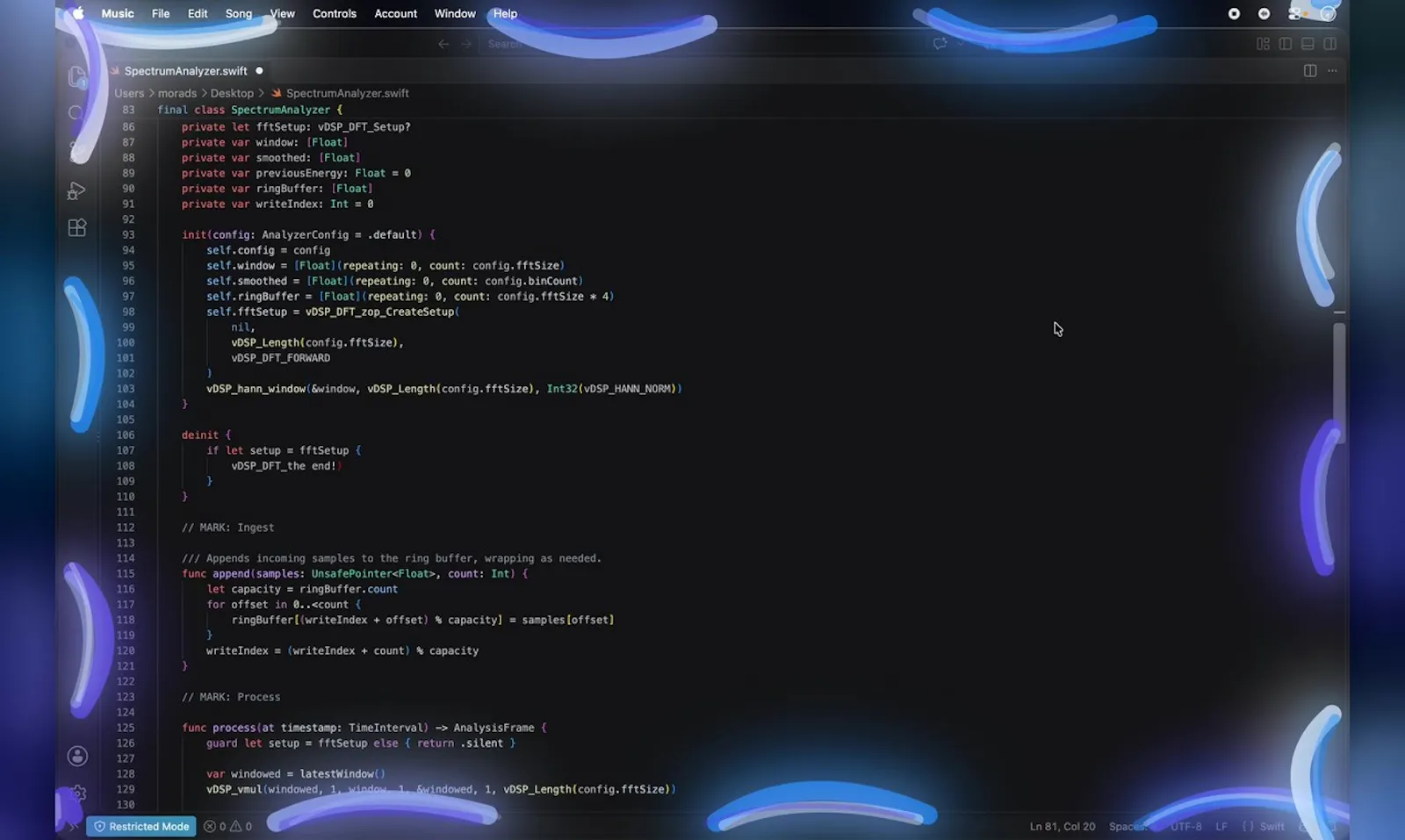
Task: Toggle the primary sidebar visibility
Action: [1285, 43]
